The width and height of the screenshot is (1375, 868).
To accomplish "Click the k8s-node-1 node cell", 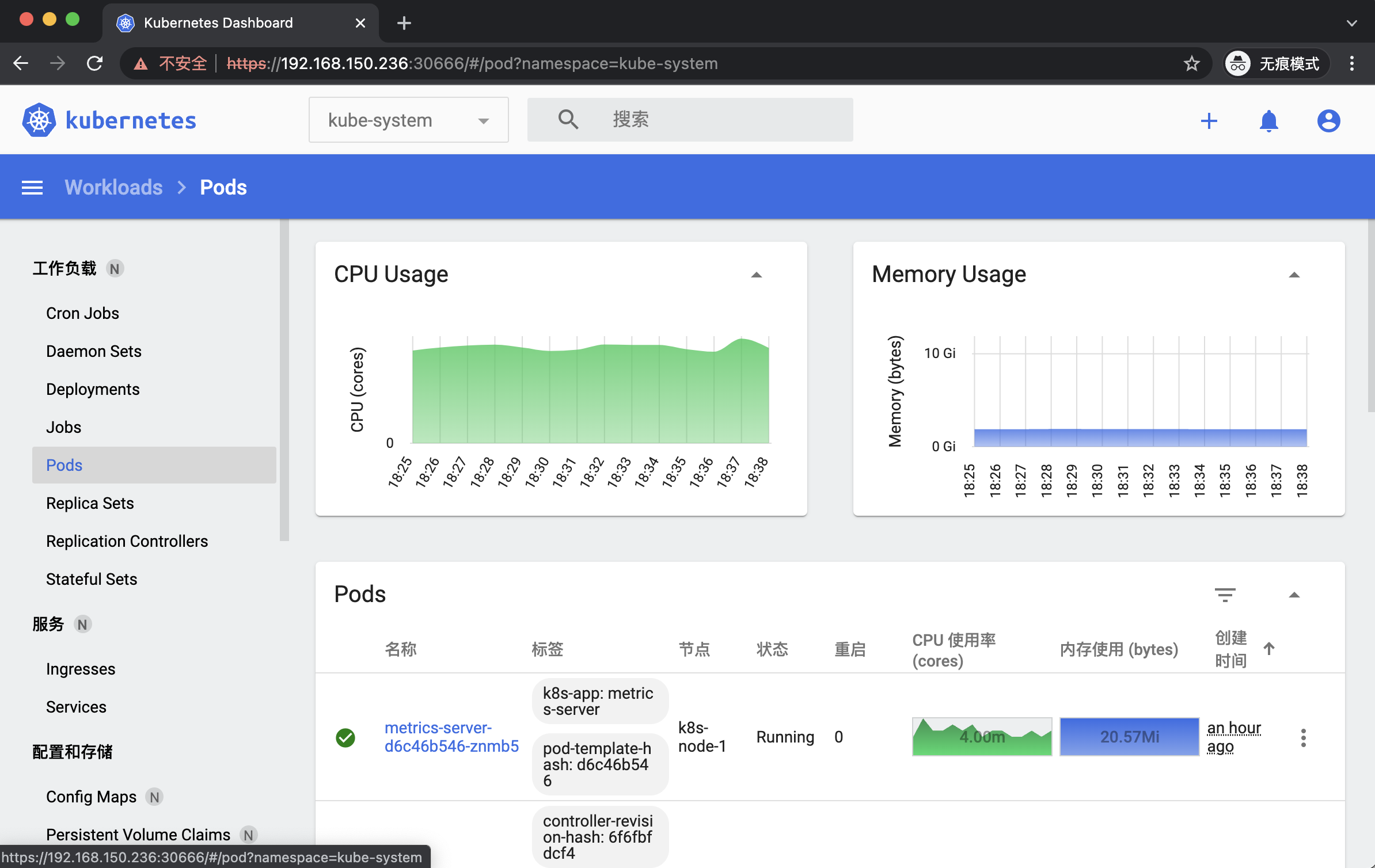I will coord(702,737).
